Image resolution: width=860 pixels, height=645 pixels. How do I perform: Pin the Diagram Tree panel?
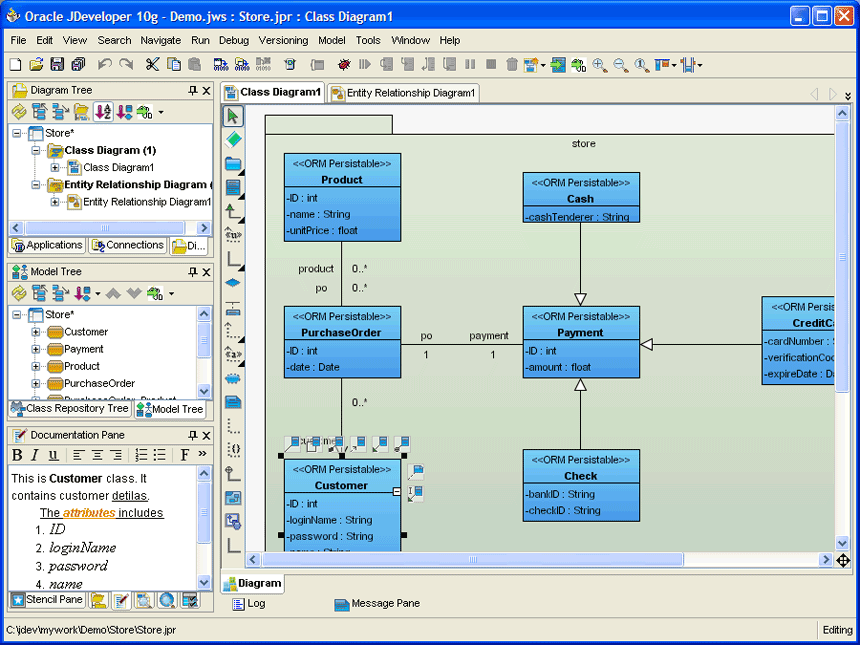(193, 90)
